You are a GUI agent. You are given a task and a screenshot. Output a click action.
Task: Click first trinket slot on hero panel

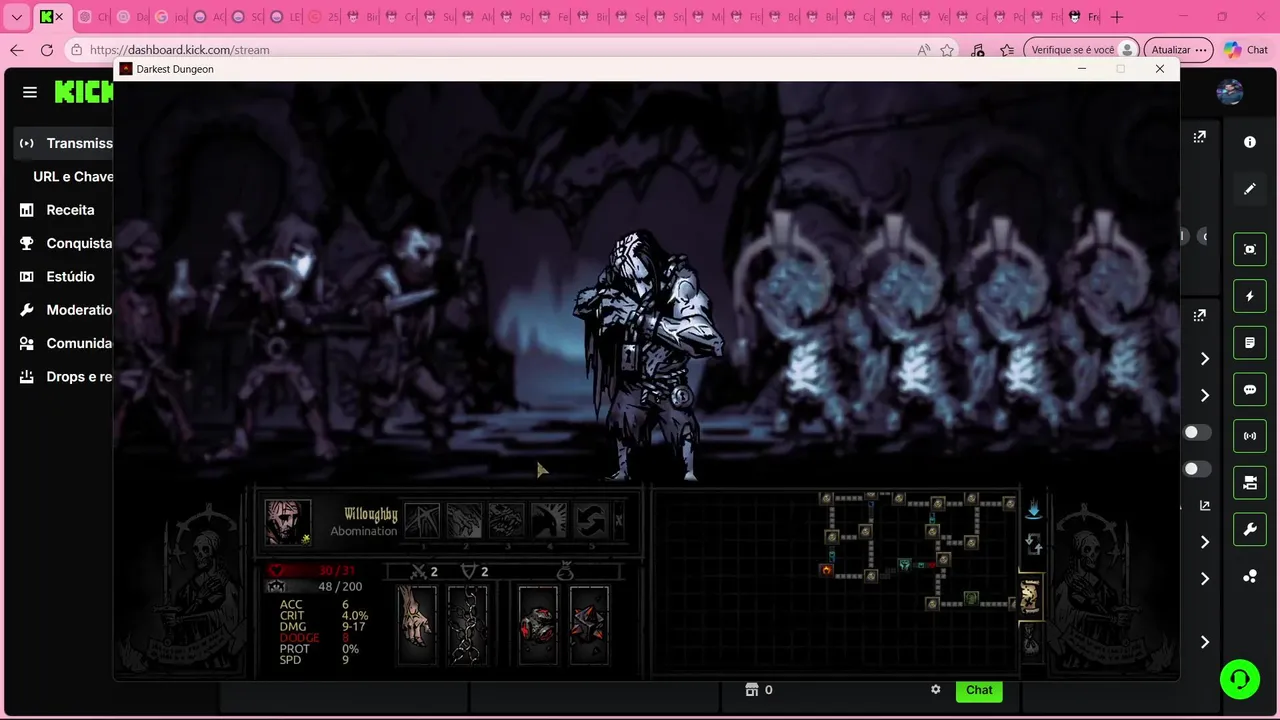coord(537,625)
